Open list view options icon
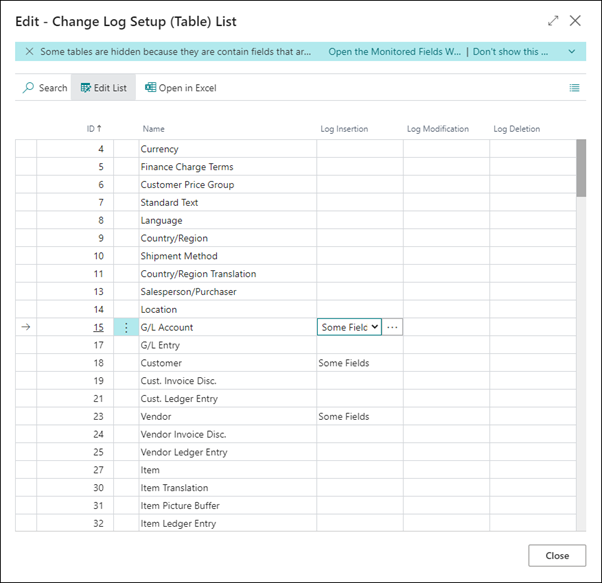 pos(574,88)
